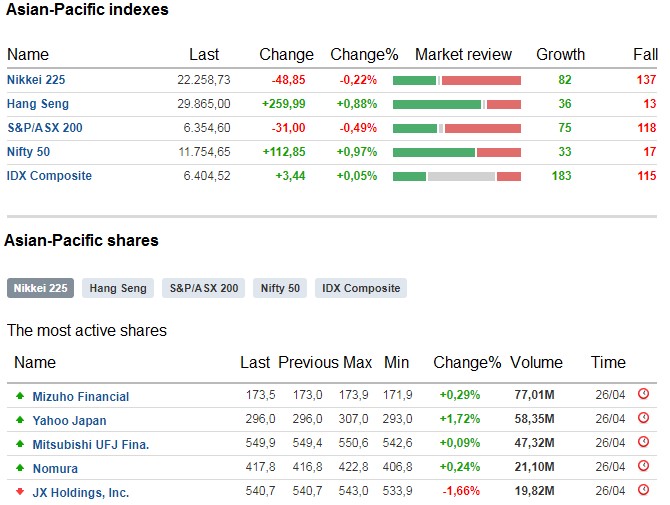The width and height of the screenshot is (670, 505).
Task: Show the IDX Composite shares tab
Action: (x=361, y=288)
